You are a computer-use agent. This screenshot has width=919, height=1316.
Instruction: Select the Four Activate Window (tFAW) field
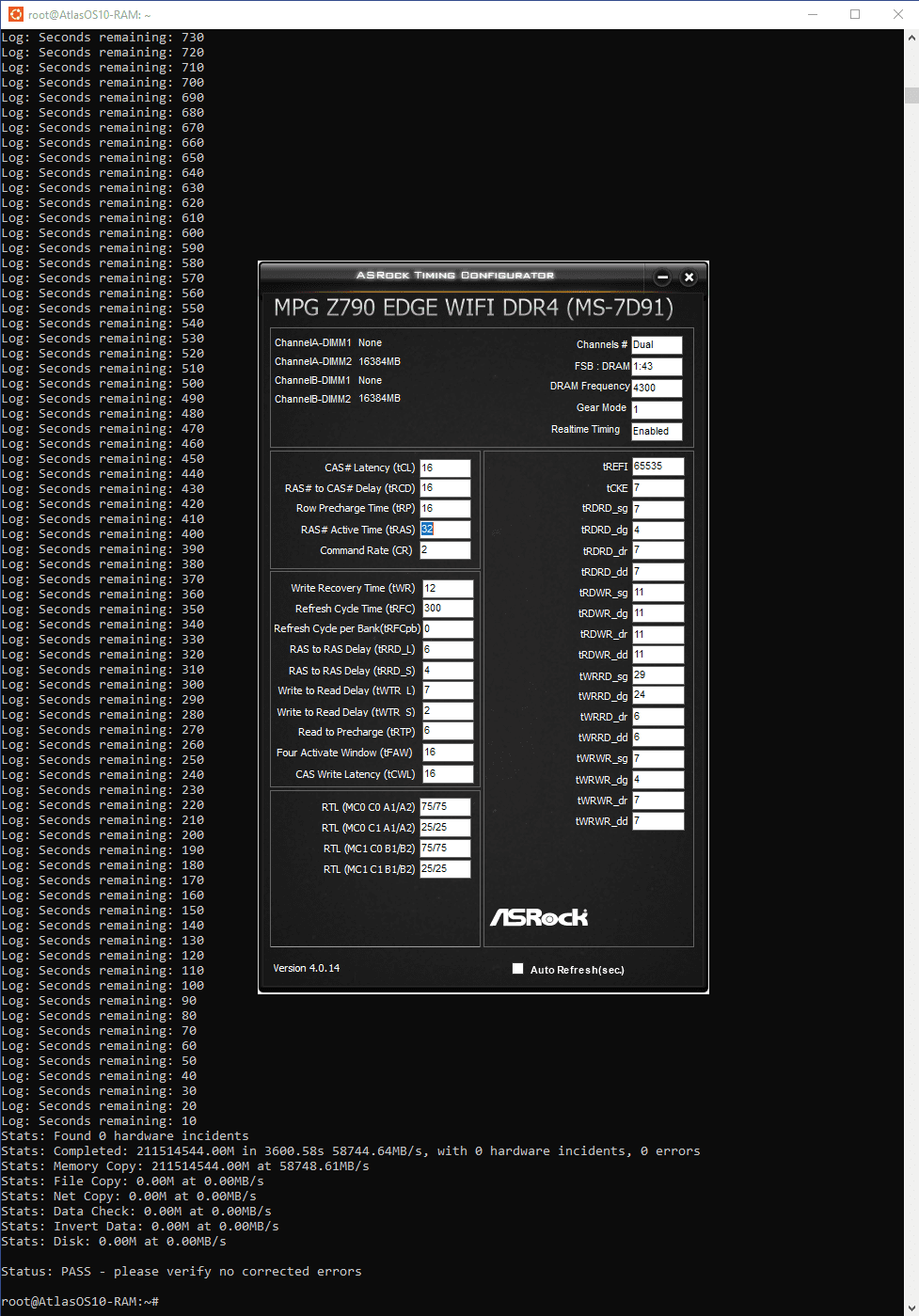(x=448, y=753)
